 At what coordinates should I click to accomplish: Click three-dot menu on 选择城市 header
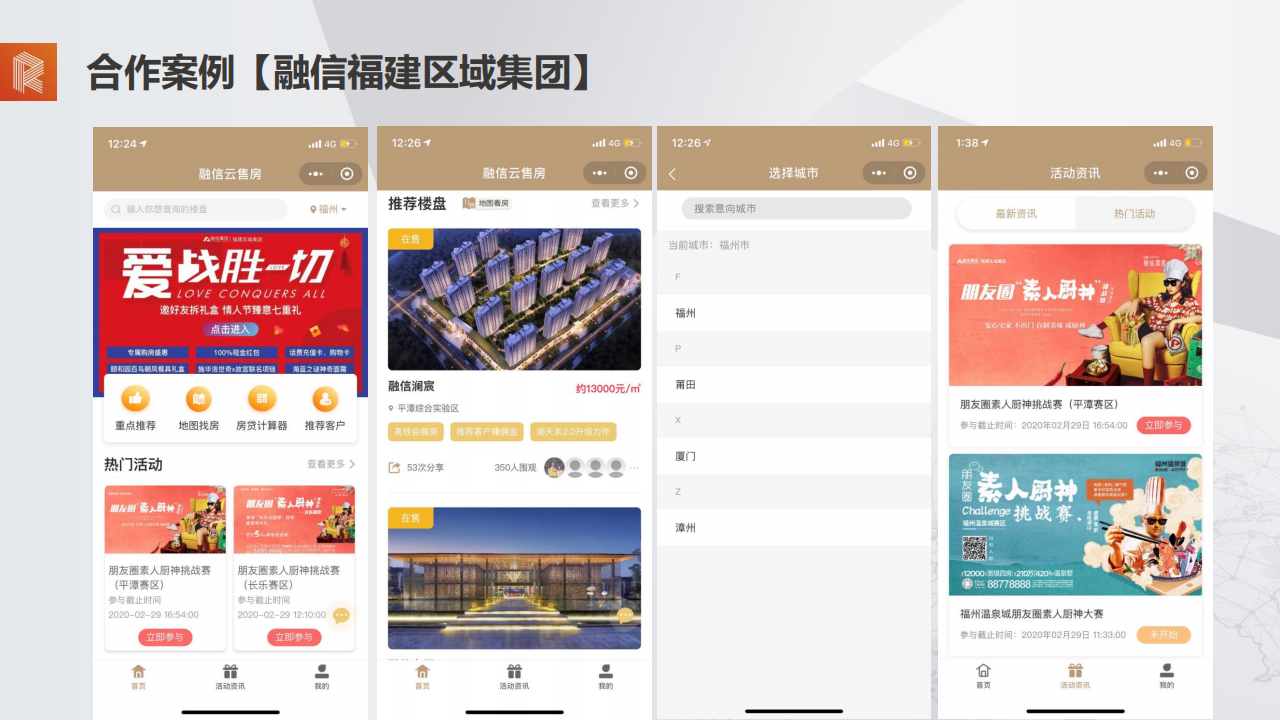tap(879, 173)
